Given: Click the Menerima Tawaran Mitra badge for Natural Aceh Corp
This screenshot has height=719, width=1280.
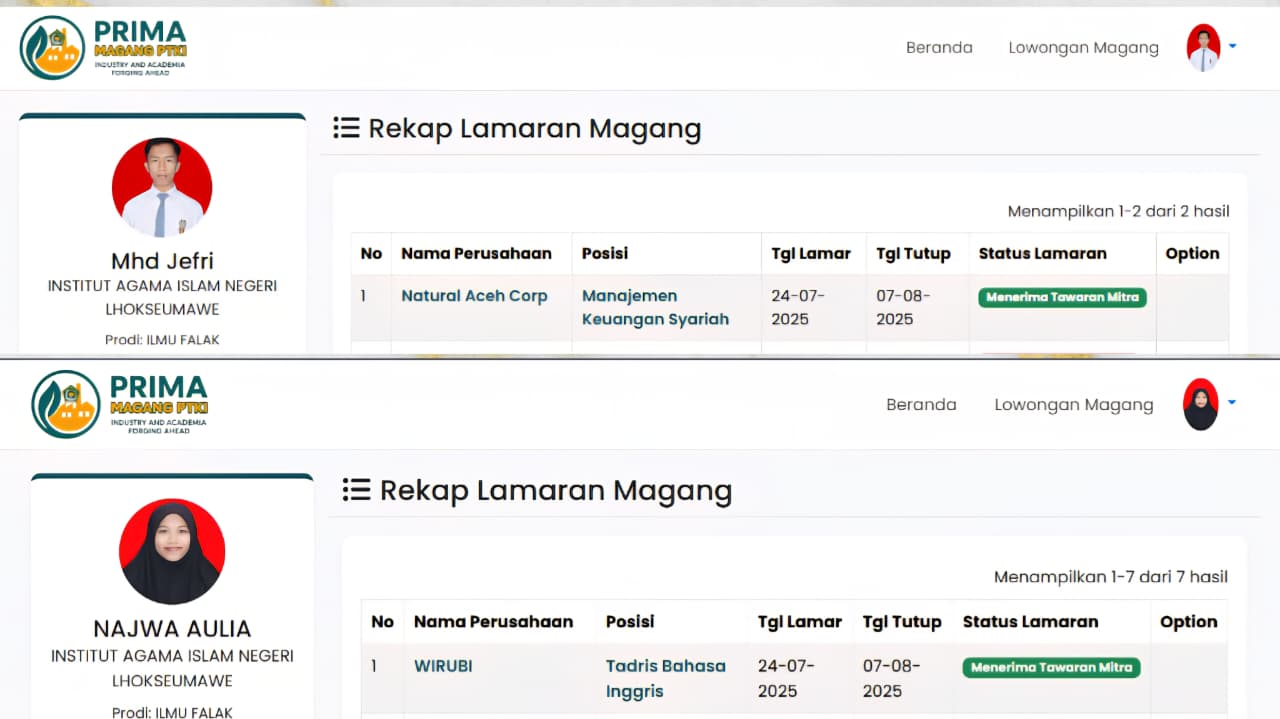Looking at the screenshot, I should coord(1062,297).
